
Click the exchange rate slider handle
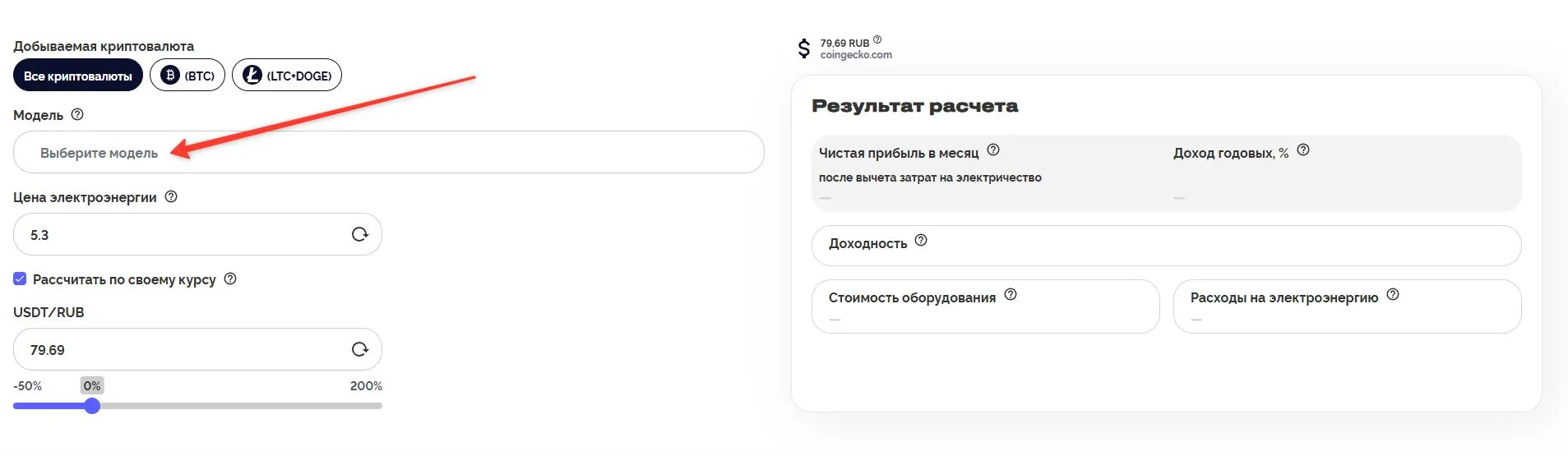pyautogui.click(x=92, y=406)
